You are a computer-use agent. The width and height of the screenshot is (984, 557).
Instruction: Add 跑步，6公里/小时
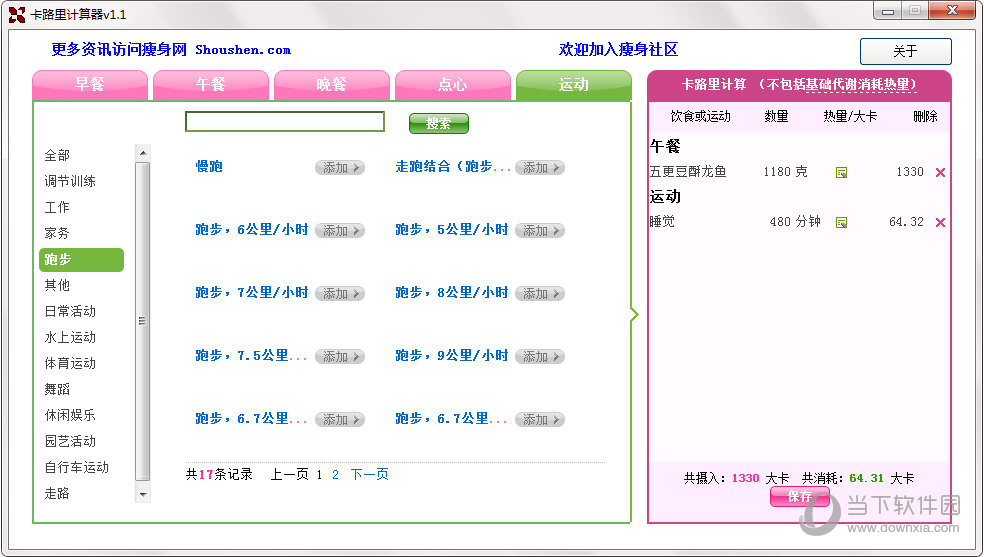pyautogui.click(x=340, y=230)
